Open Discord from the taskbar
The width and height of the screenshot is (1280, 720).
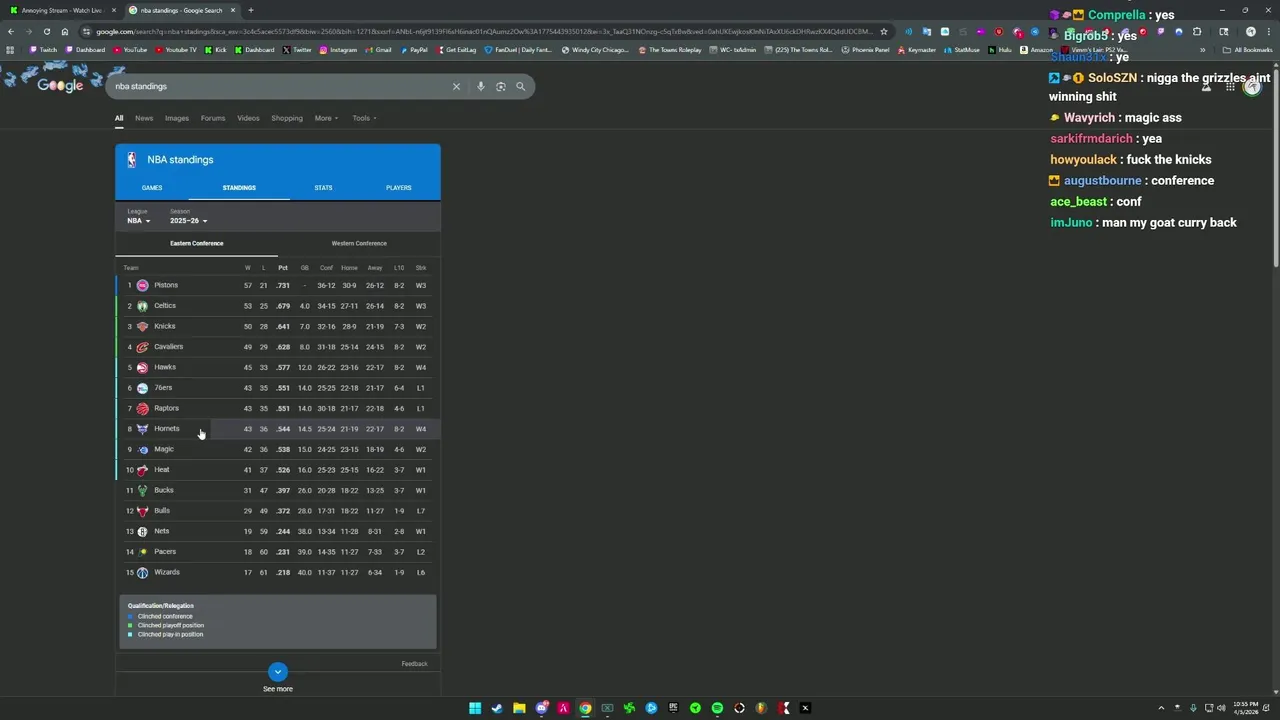(541, 708)
